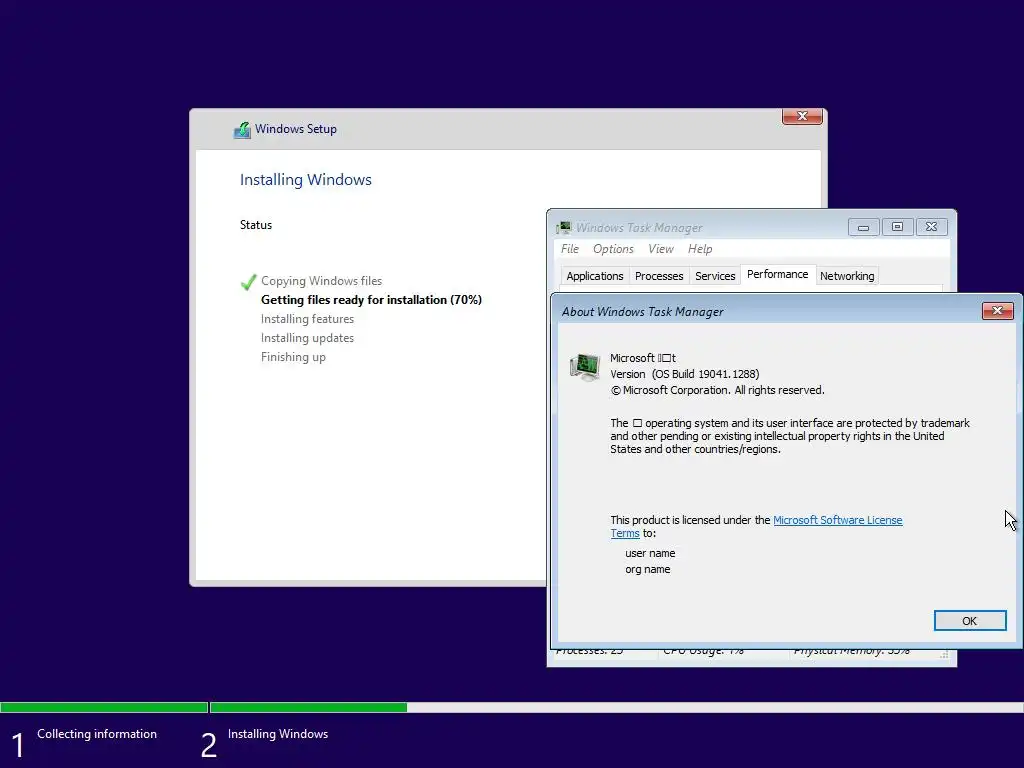Click OK in the About dialog

point(970,620)
